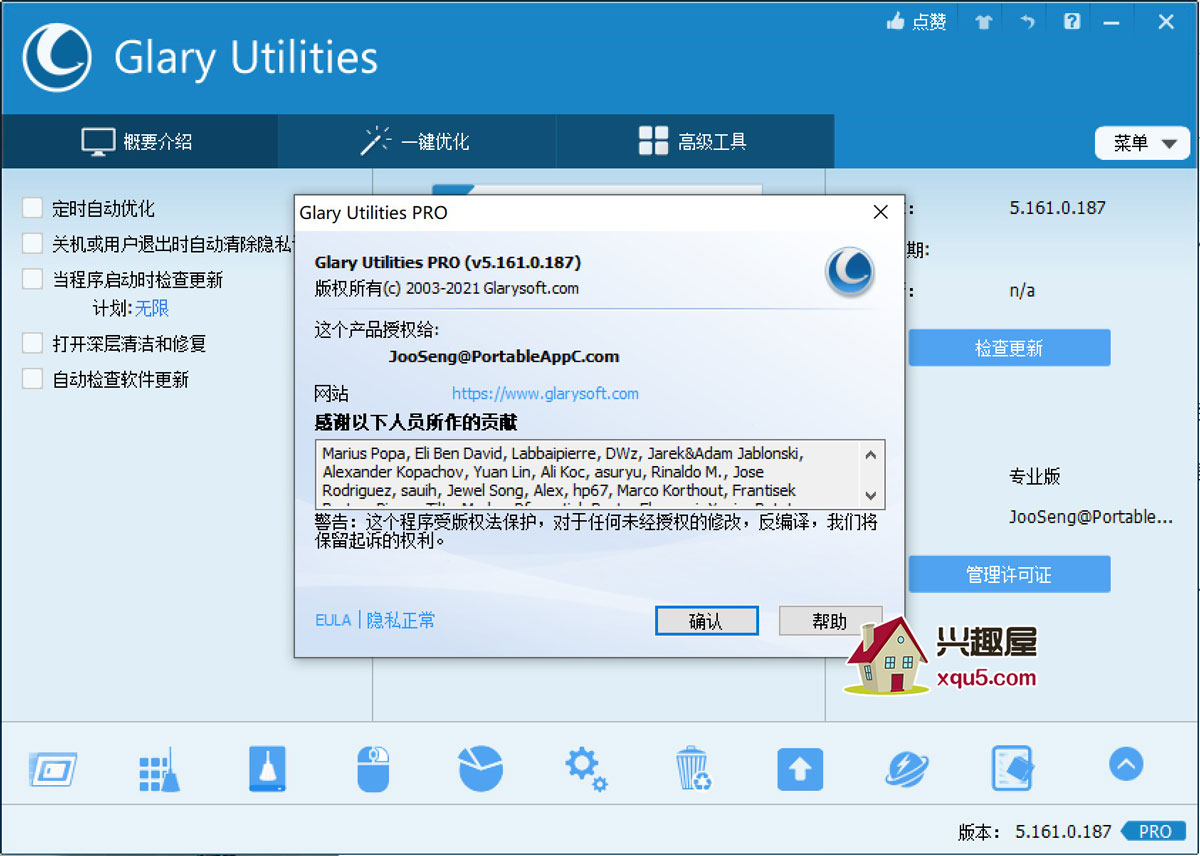The width and height of the screenshot is (1200, 856).
Task: Click the version 5.161.0.187 in status bar
Action: click(x=1063, y=831)
